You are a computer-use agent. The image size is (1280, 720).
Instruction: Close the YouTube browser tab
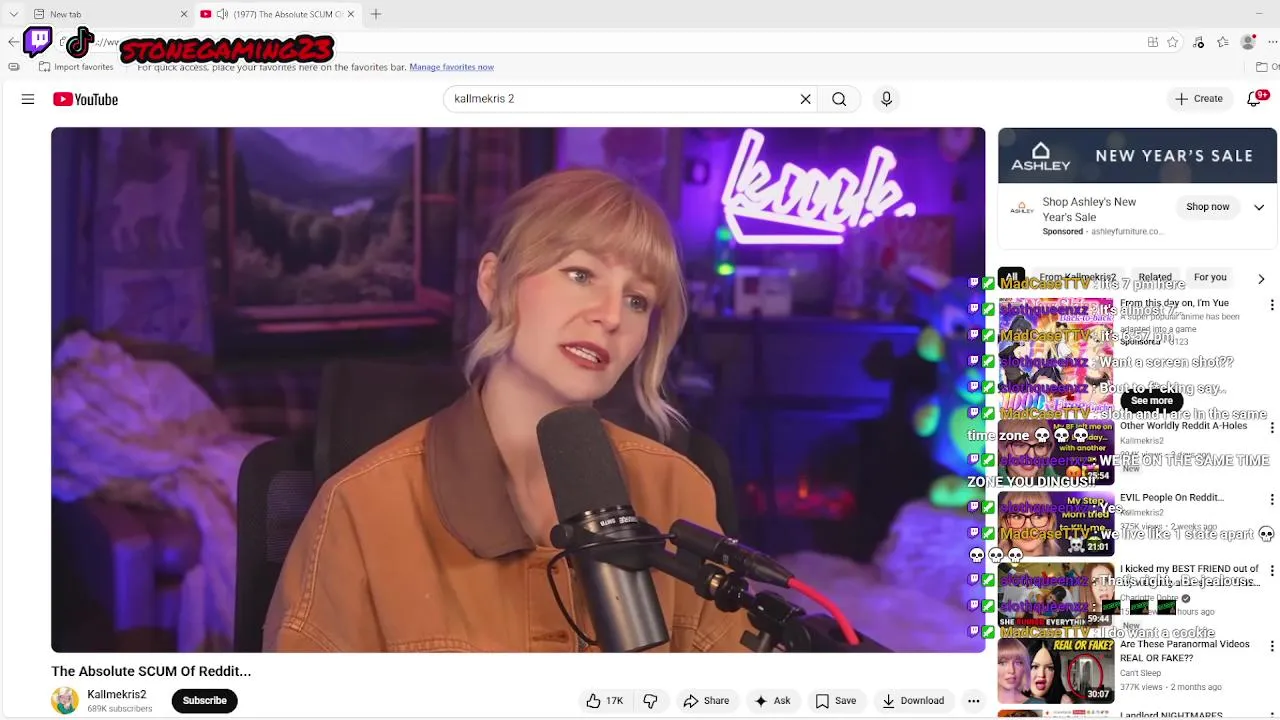coord(351,14)
